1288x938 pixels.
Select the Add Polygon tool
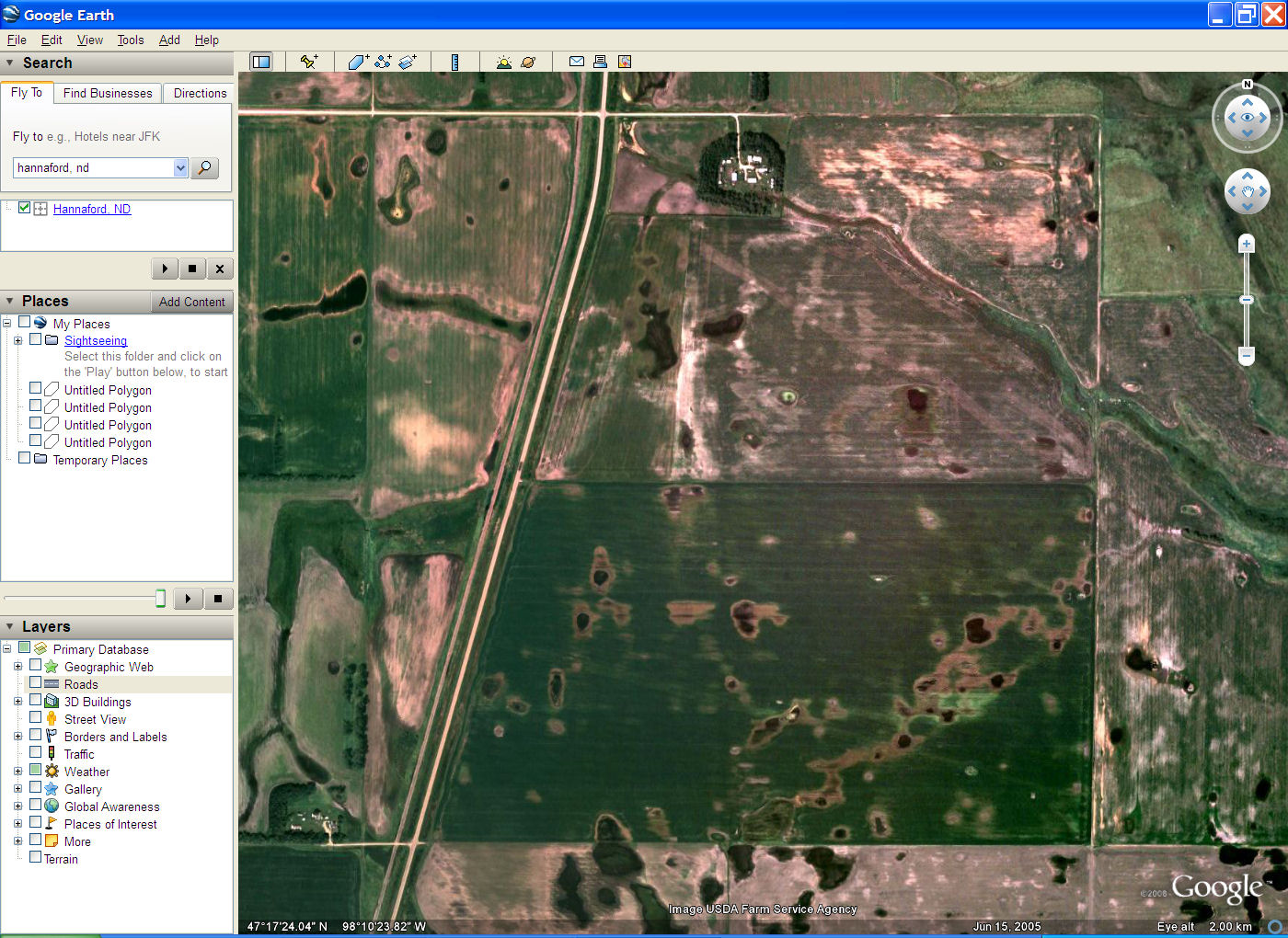(358, 62)
